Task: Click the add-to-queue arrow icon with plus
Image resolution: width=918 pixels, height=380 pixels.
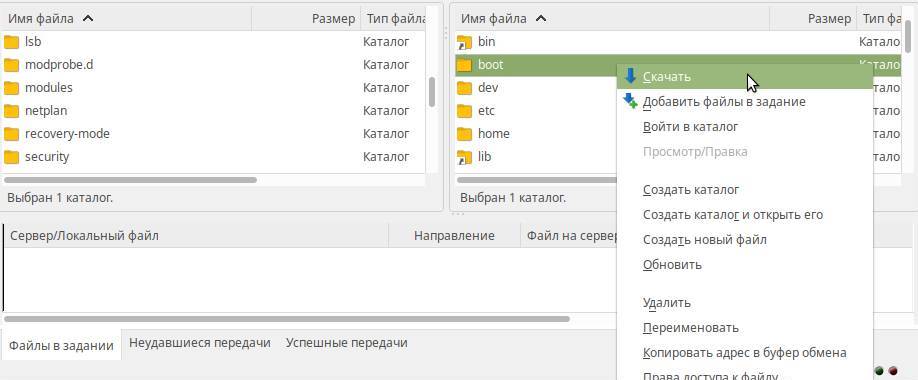Action: 630,101
